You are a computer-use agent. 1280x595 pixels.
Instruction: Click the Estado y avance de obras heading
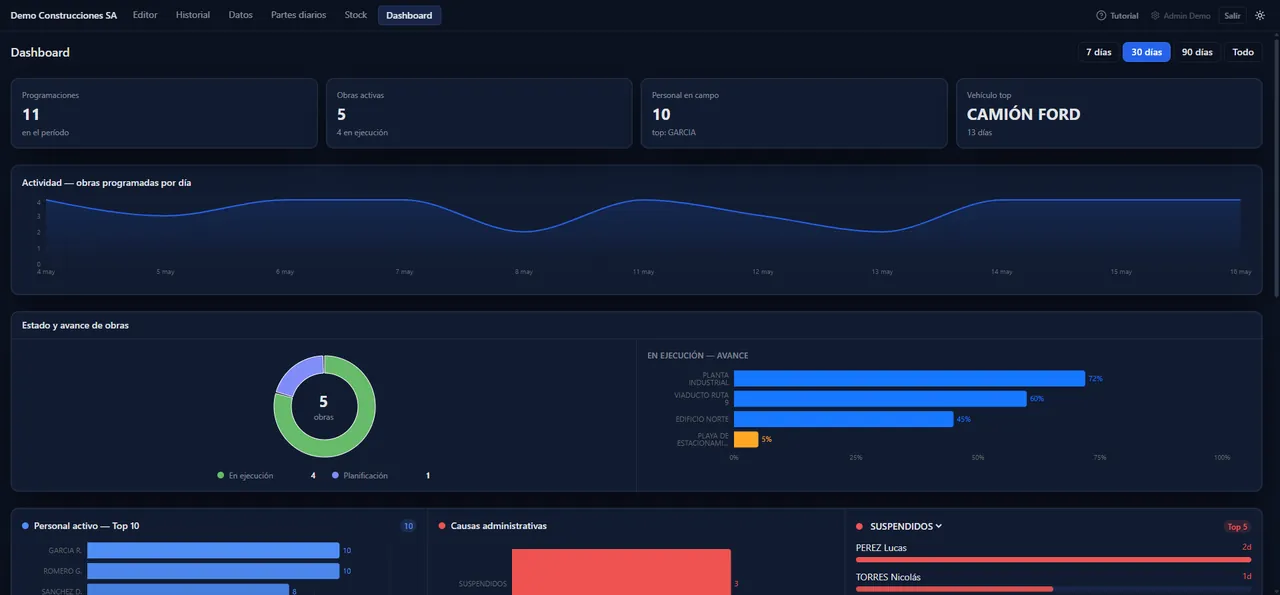(75, 325)
